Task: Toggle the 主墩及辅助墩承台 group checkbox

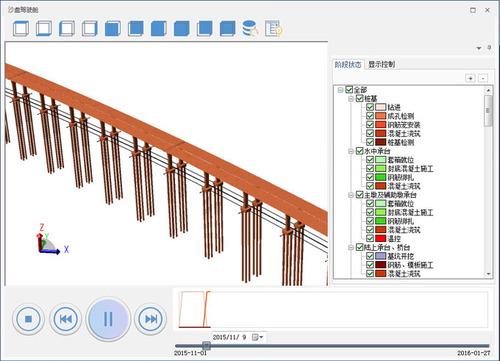Action: coord(359,195)
